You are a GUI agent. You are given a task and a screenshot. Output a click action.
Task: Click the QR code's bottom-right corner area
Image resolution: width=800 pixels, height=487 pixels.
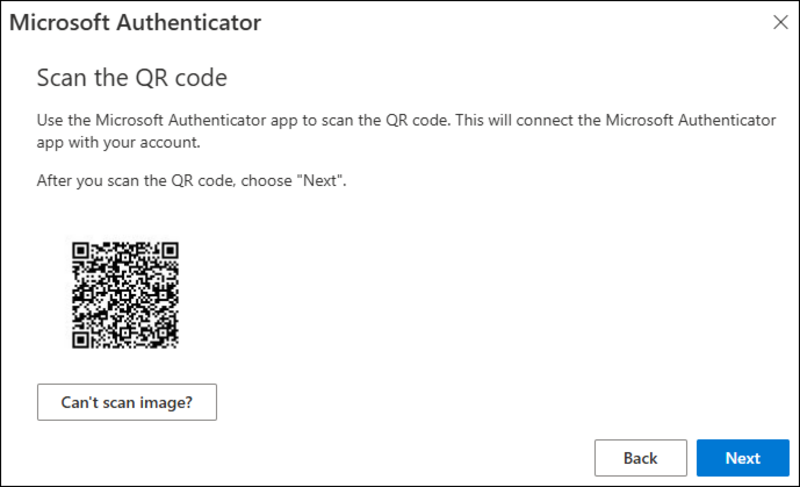[167, 337]
